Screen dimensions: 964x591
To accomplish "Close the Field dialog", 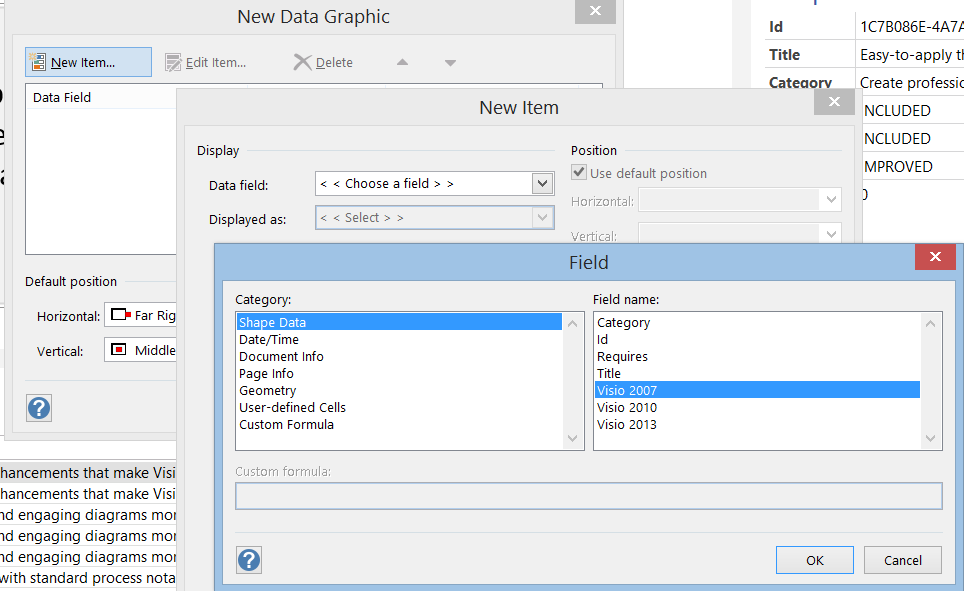I will coord(935,256).
